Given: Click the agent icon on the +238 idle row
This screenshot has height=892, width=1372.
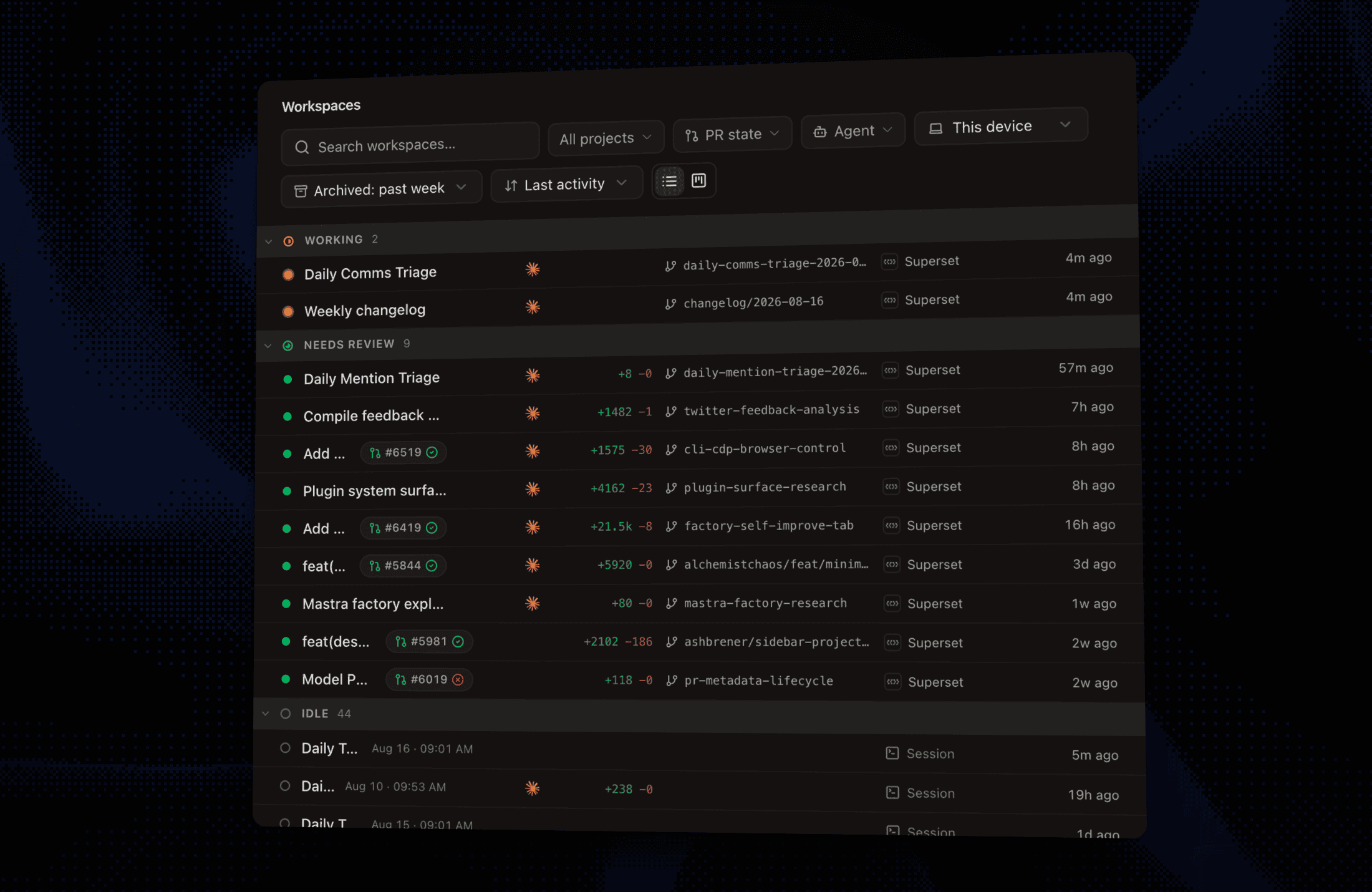Looking at the screenshot, I should [533, 788].
